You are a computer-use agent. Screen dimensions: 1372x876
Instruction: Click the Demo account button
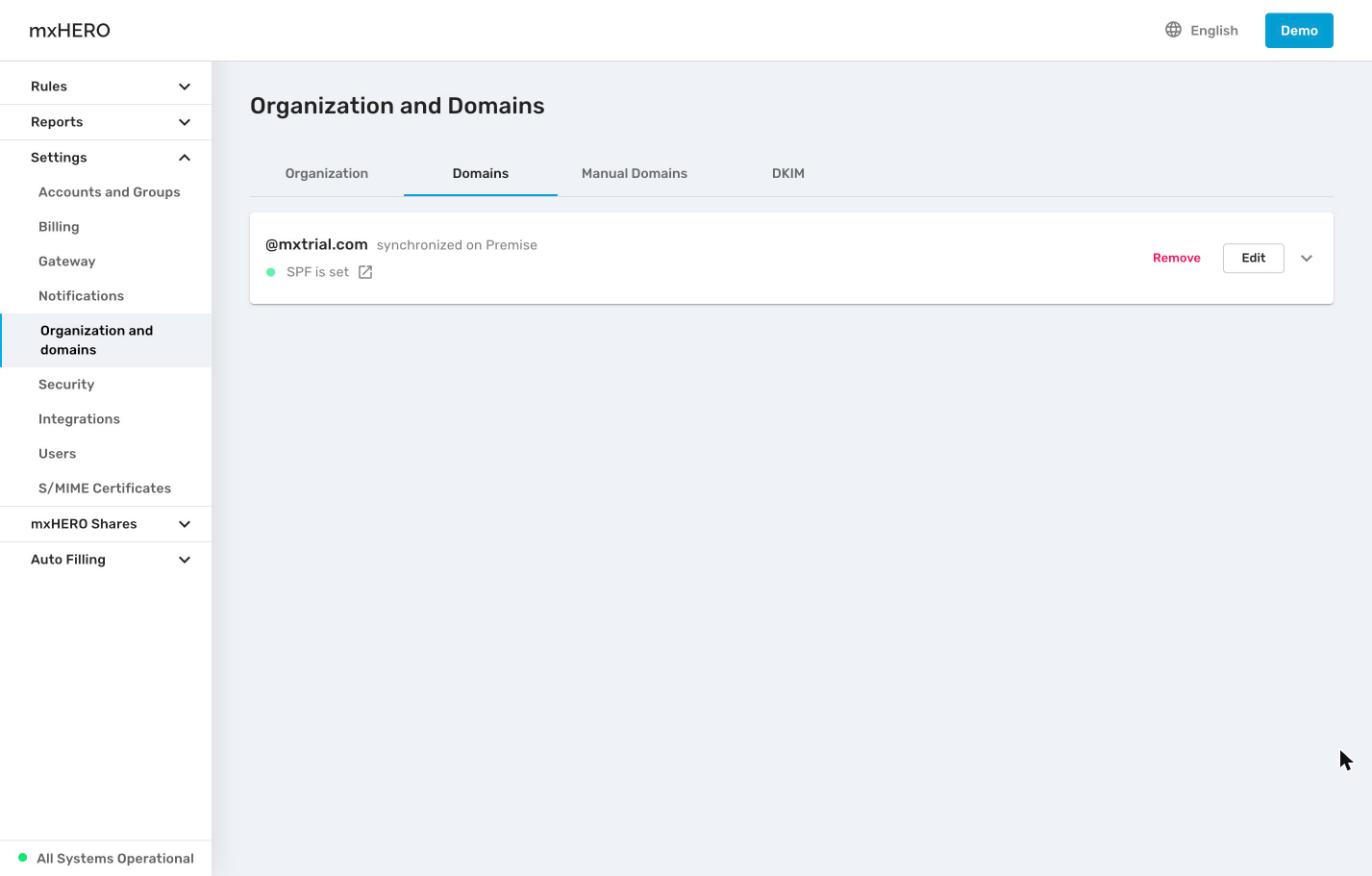point(1299,30)
